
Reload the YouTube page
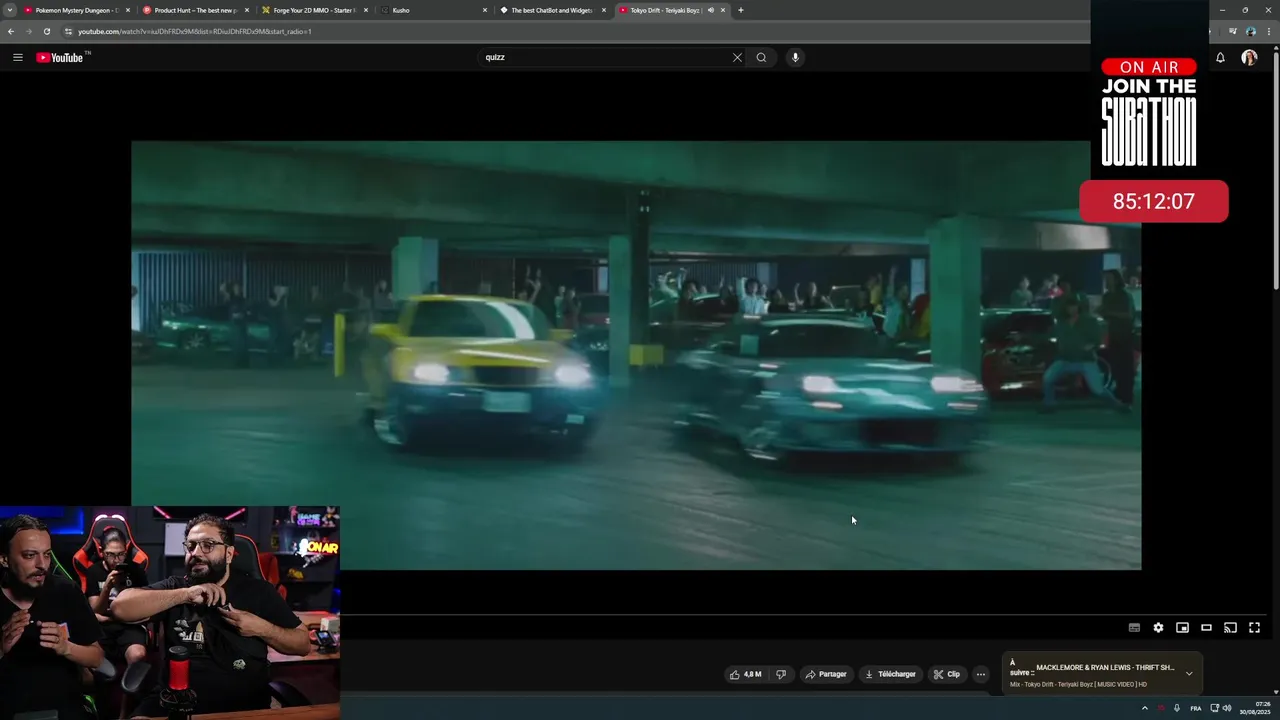coord(46,31)
